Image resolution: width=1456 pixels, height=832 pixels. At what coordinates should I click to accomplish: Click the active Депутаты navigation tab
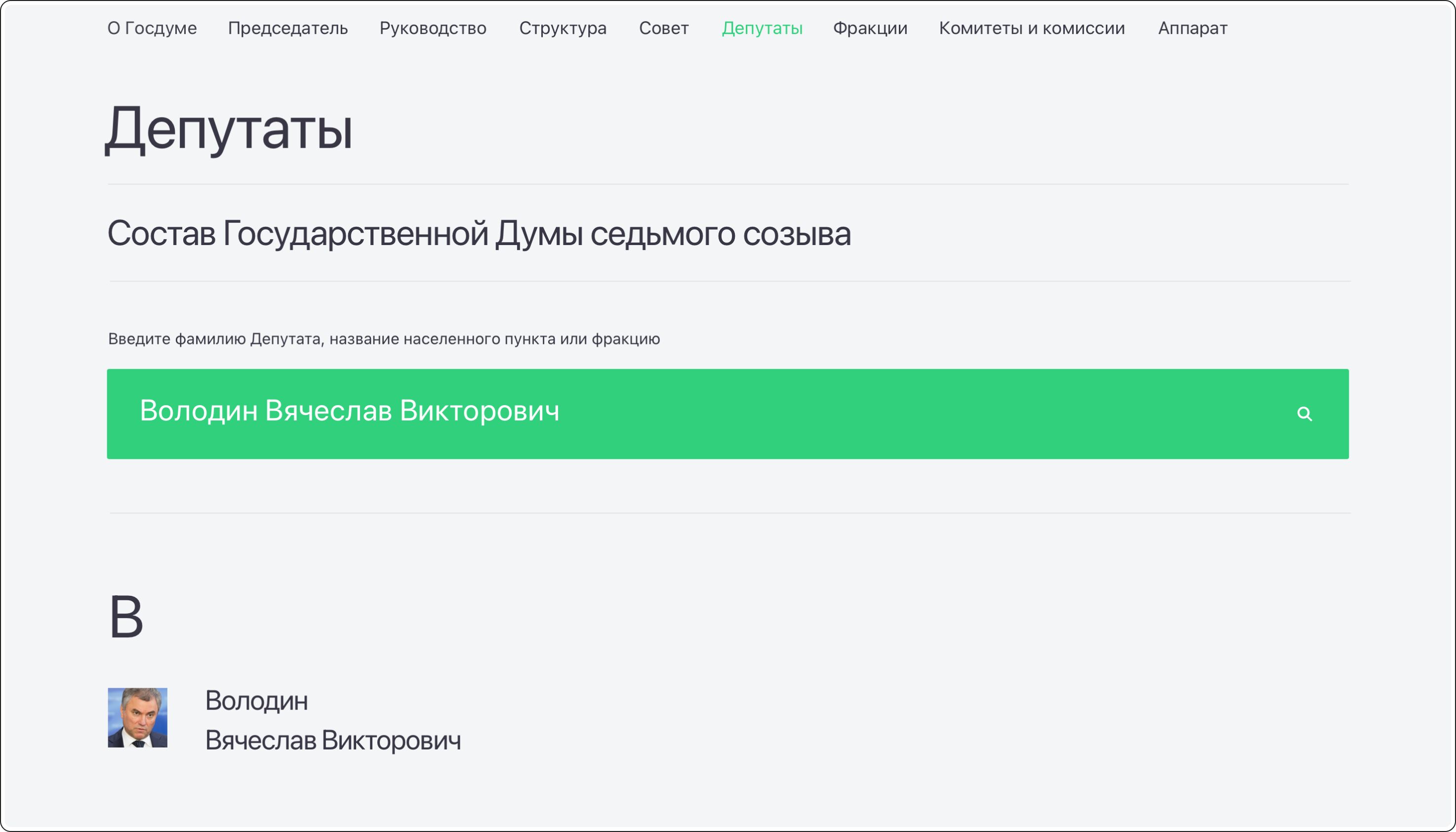(762, 28)
